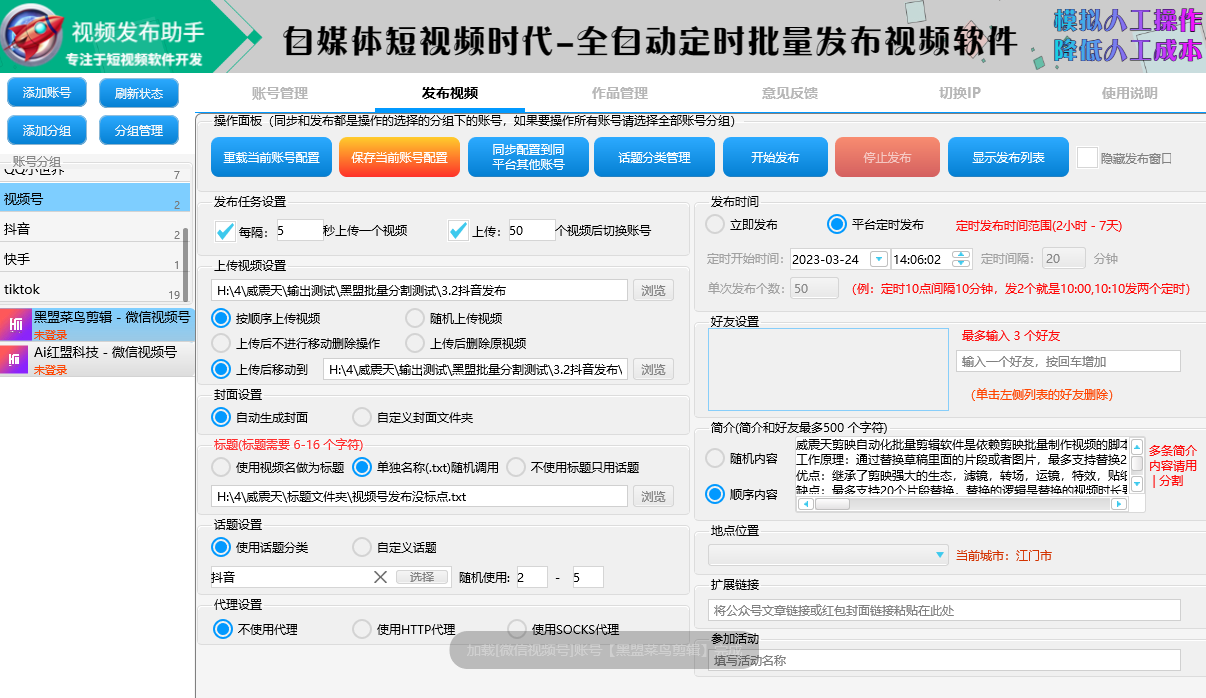Select 使用HTTP代理 option
This screenshot has width=1206, height=698.
(362, 629)
